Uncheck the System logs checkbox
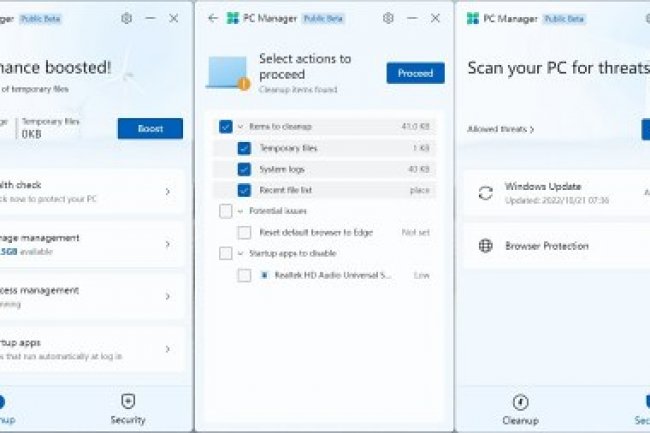The image size is (650, 433). coord(244,169)
